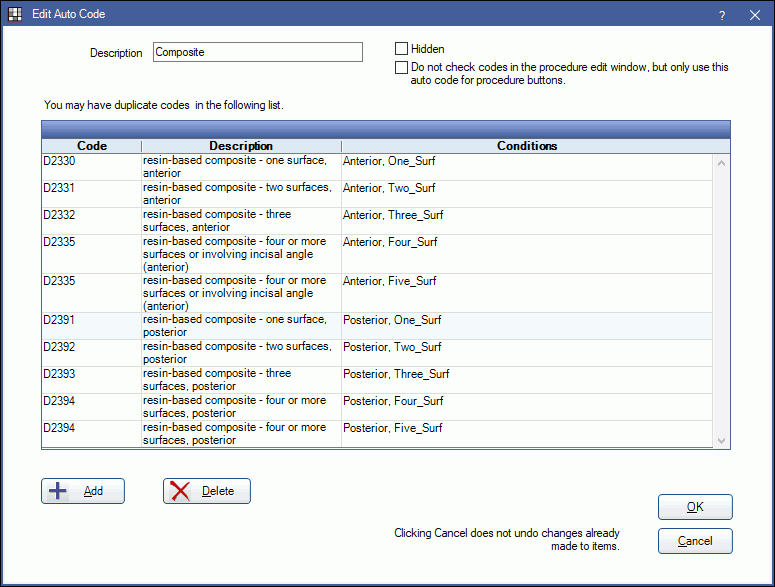Select the 'Anterior, Three_Surf' condition cell
Screen dimensions: 775x587
click(527, 221)
